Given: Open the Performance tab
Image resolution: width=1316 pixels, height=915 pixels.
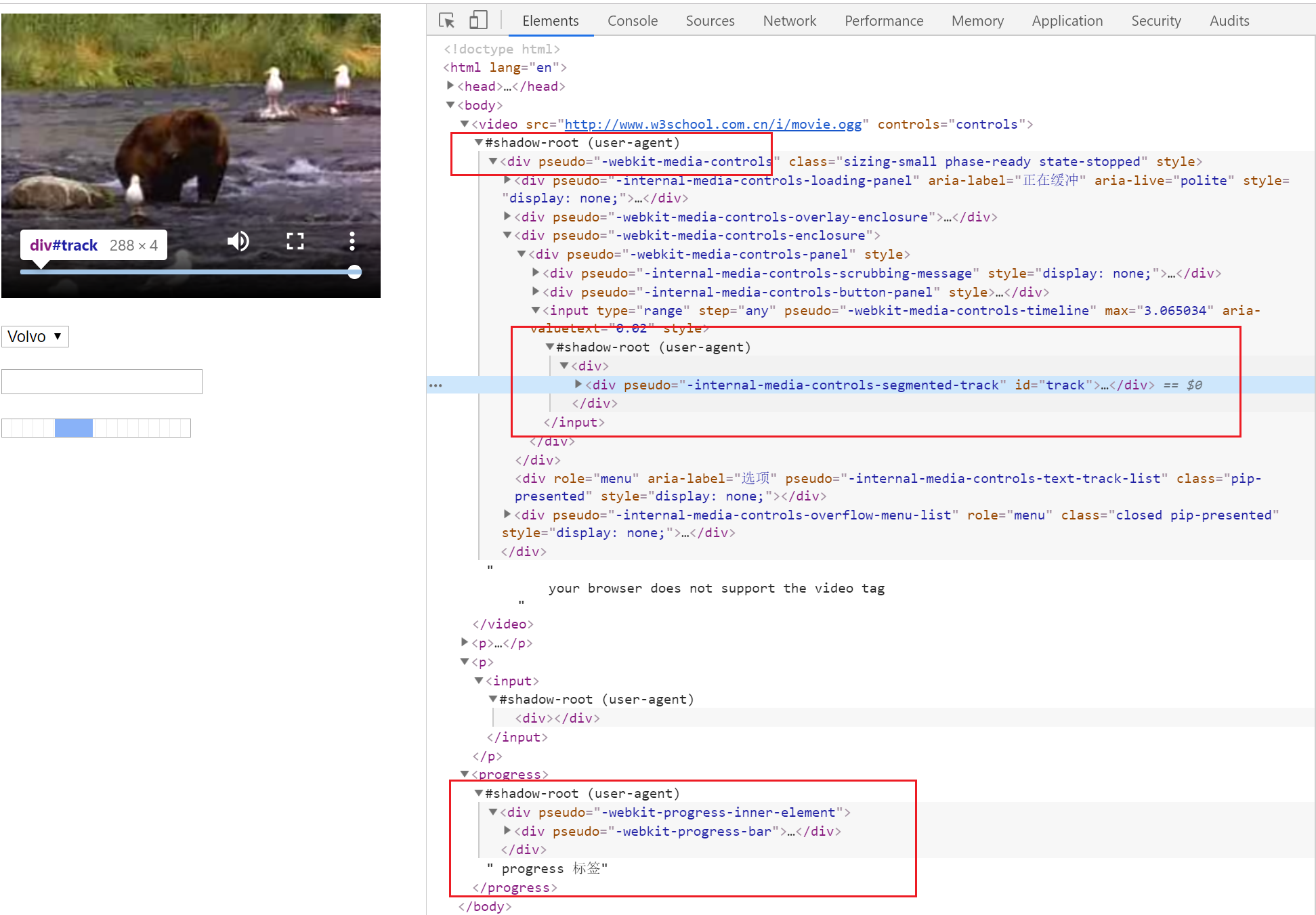Looking at the screenshot, I should [883, 21].
